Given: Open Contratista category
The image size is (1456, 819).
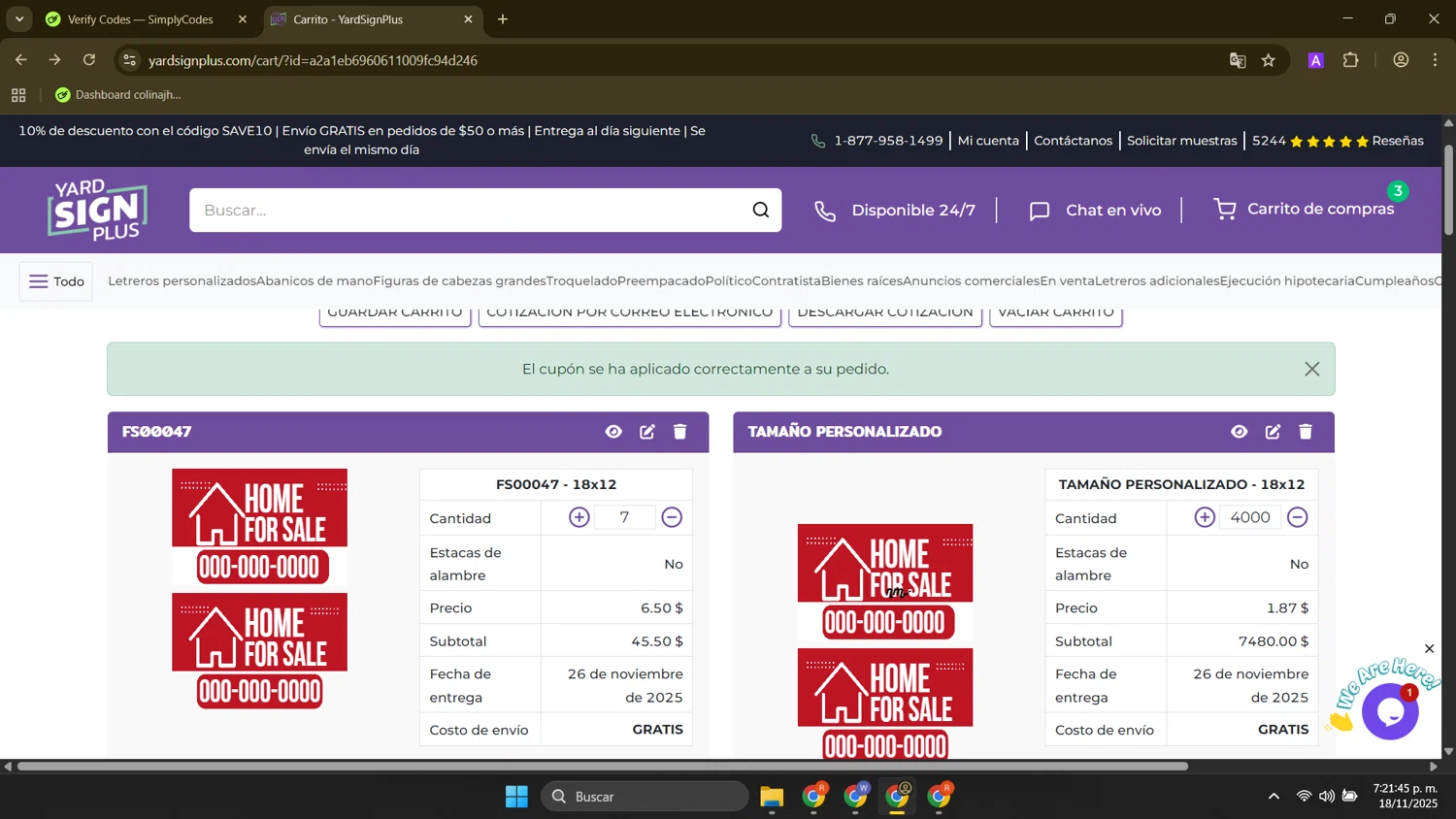Looking at the screenshot, I should 786,280.
